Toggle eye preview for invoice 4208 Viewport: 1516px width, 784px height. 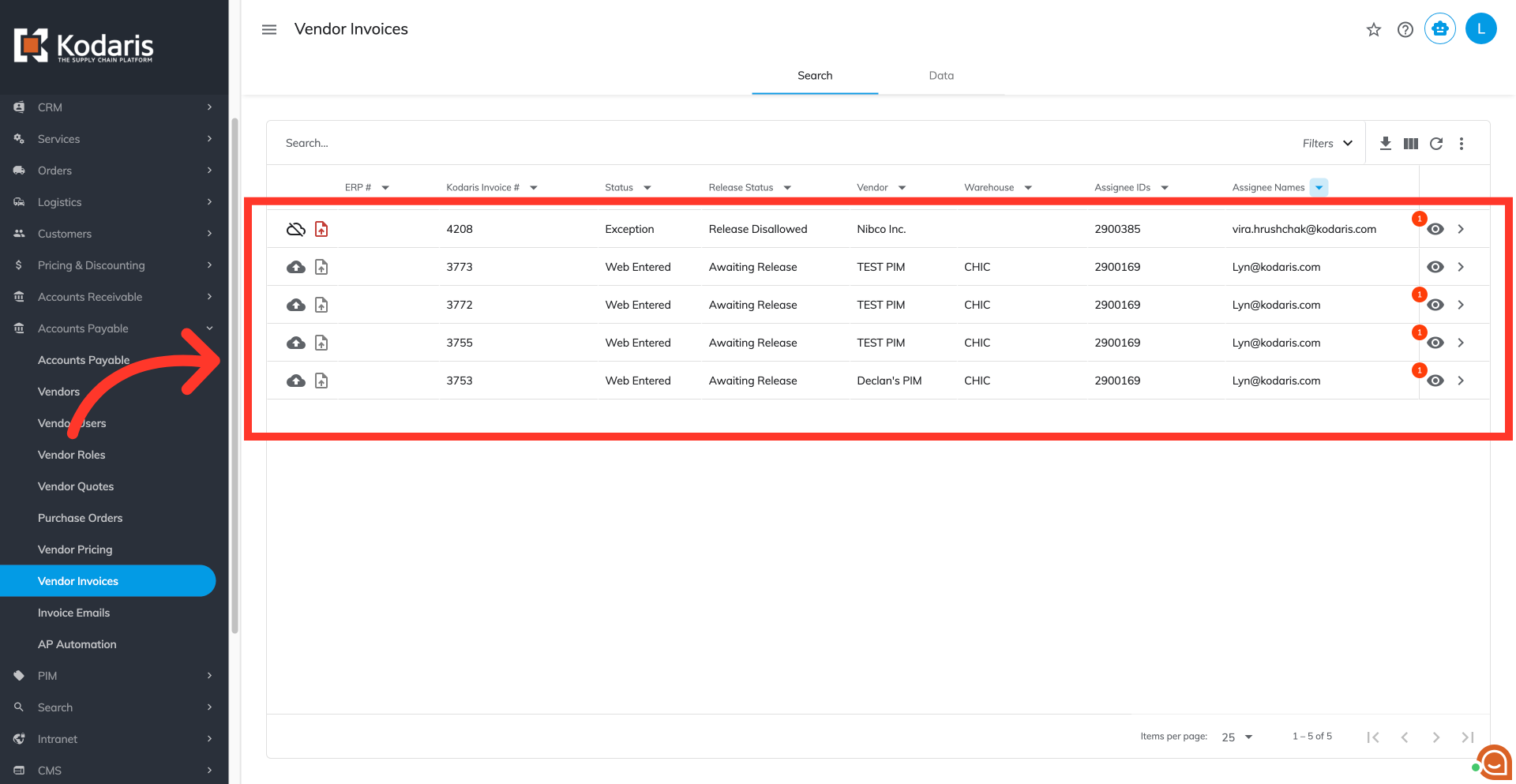pyautogui.click(x=1435, y=229)
